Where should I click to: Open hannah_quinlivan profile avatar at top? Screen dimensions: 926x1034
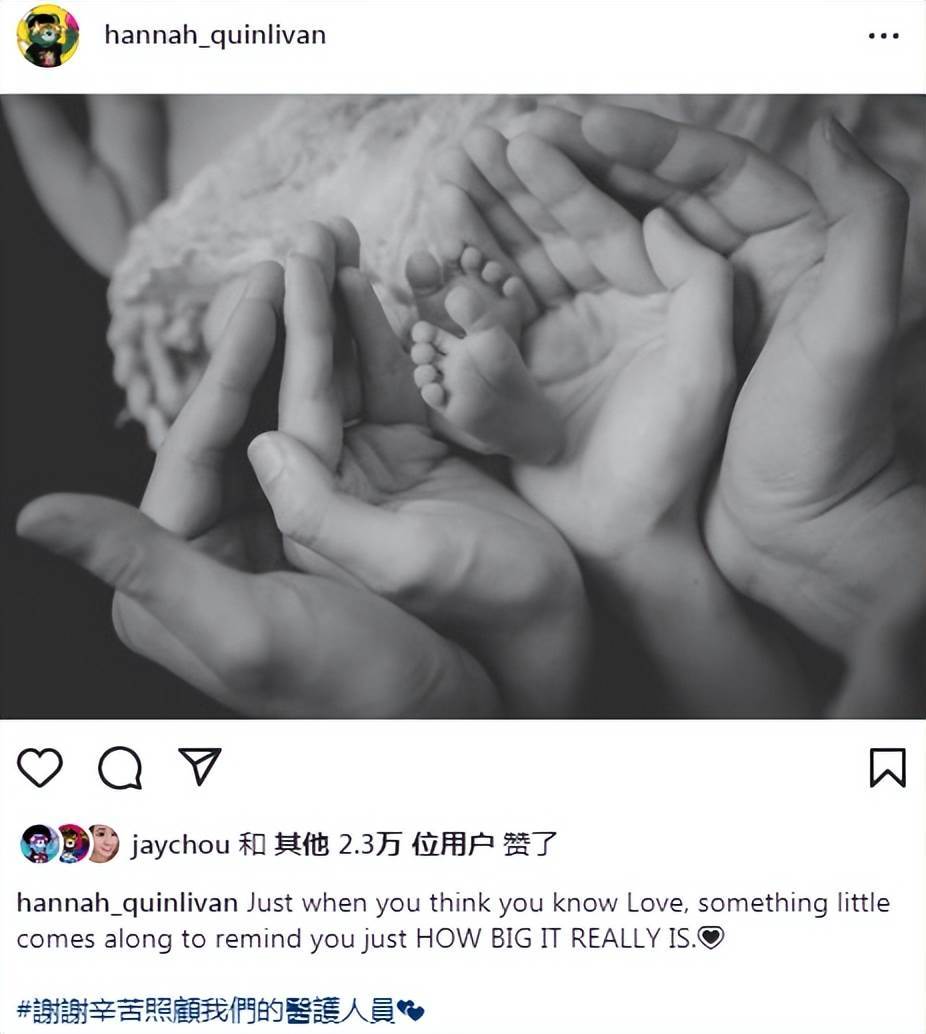tap(47, 36)
